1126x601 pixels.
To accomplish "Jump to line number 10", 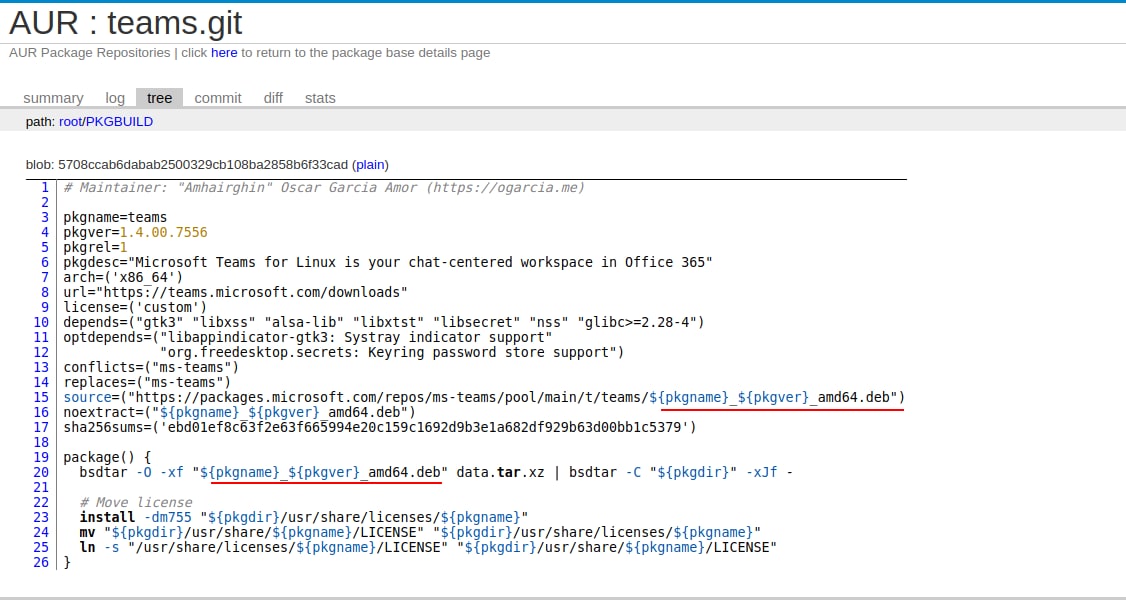I will click(41, 322).
